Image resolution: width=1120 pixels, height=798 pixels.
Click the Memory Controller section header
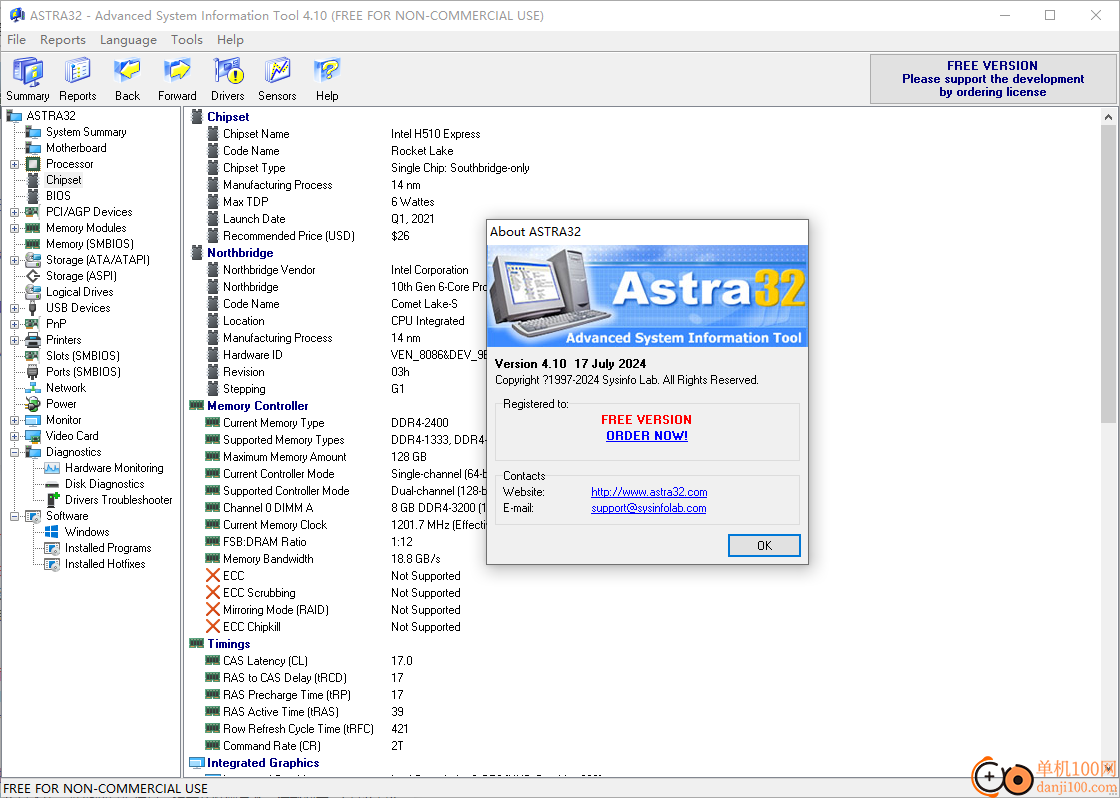[x=258, y=406]
